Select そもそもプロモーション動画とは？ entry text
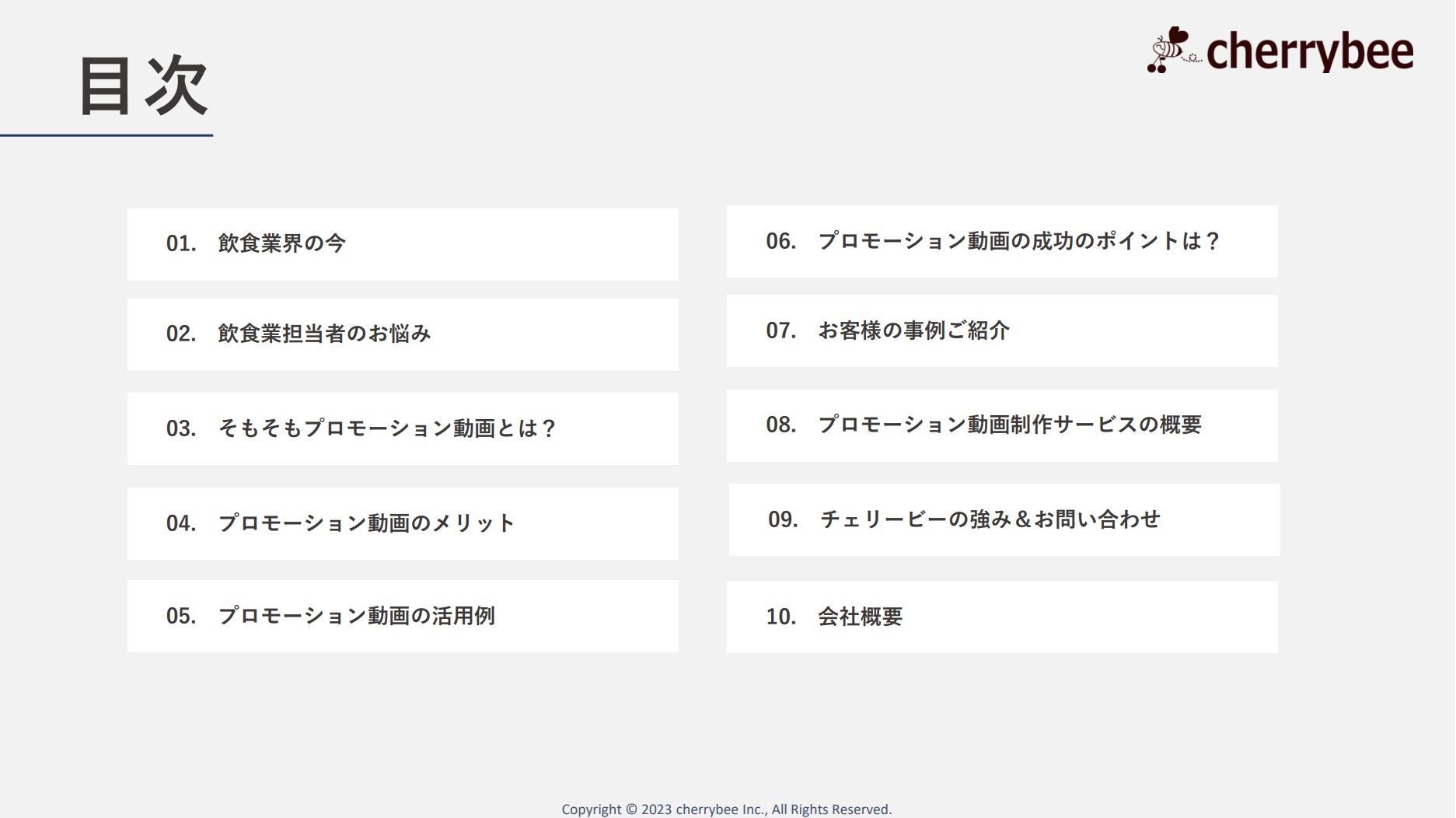Image resolution: width=1456 pixels, height=818 pixels. point(387,428)
